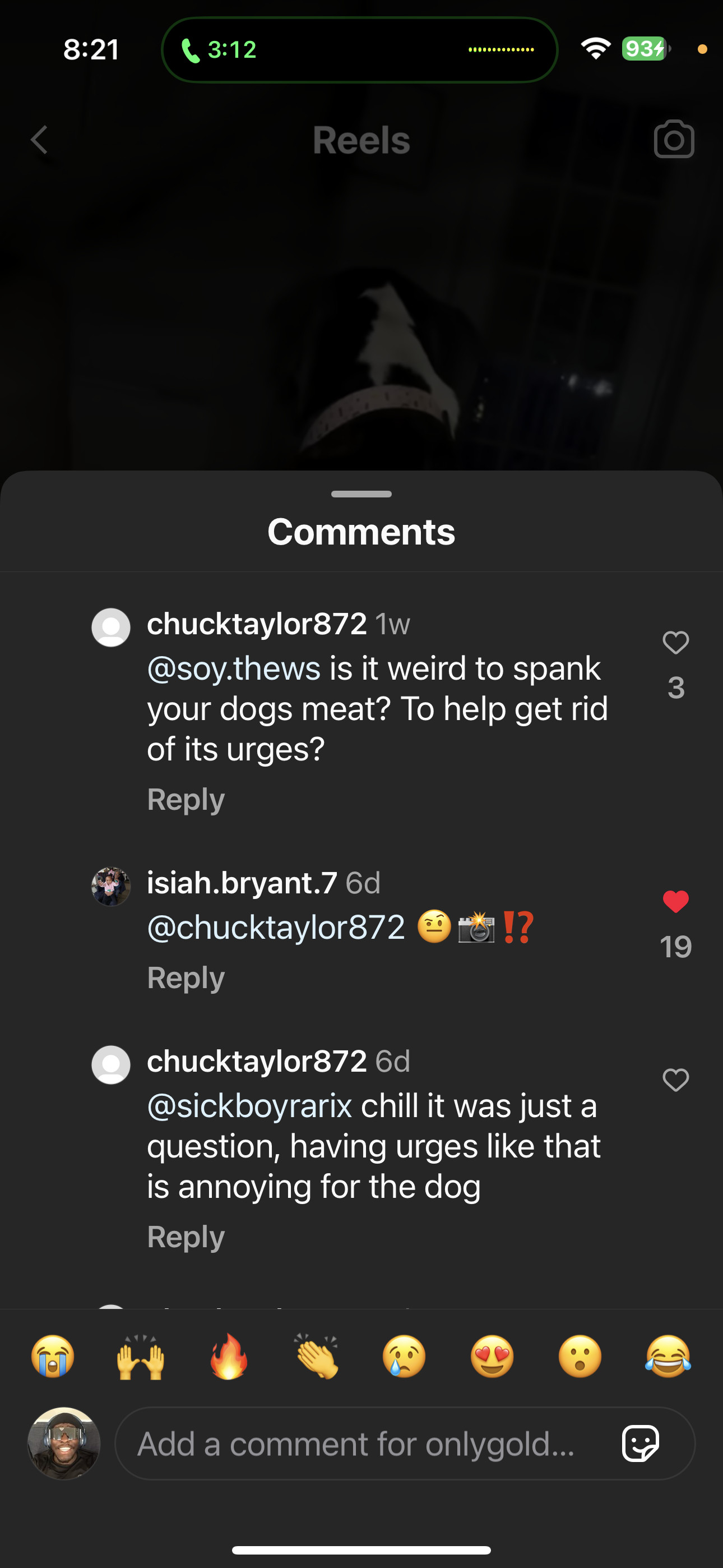Screen dimensions: 723x1568
Task: Open the sticker/GIF picker in comment box
Action: coord(640,1443)
